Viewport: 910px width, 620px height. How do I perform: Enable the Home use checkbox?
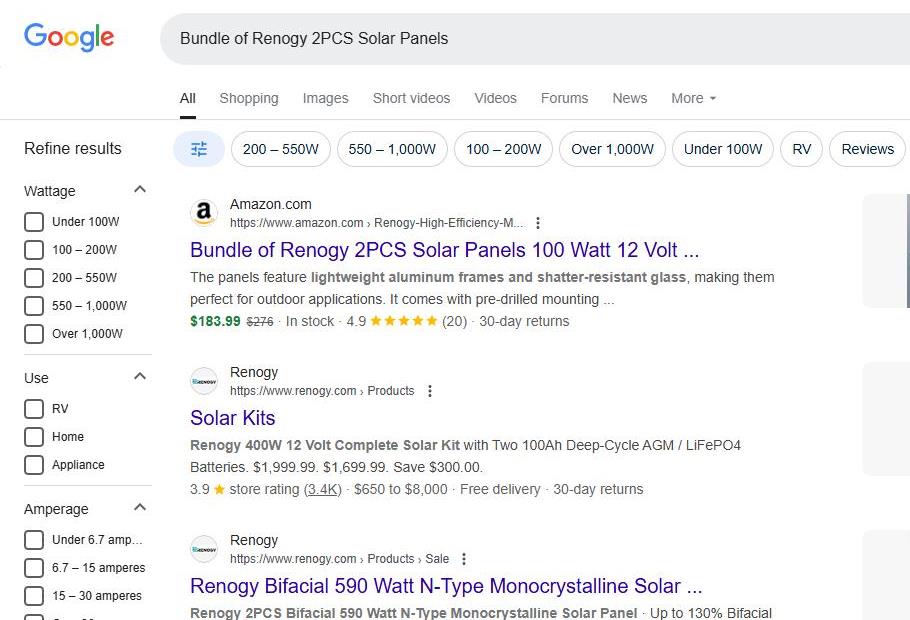click(x=34, y=437)
